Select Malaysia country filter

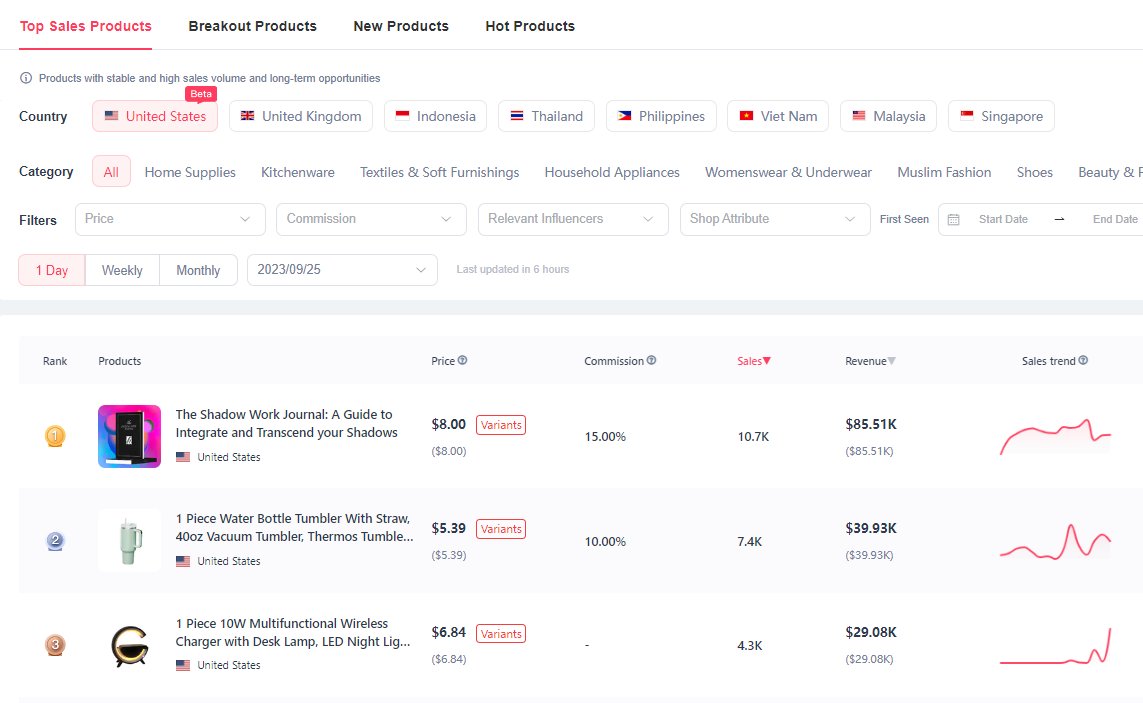click(x=889, y=116)
